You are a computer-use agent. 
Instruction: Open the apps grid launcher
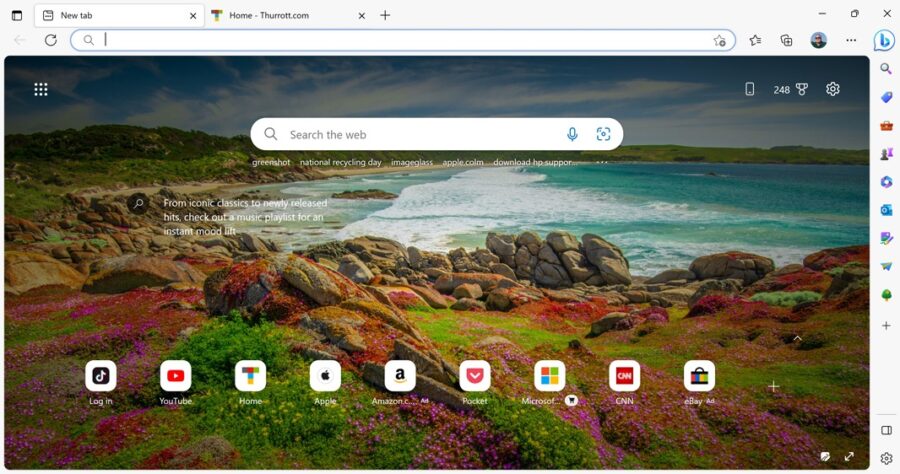pyautogui.click(x=41, y=89)
